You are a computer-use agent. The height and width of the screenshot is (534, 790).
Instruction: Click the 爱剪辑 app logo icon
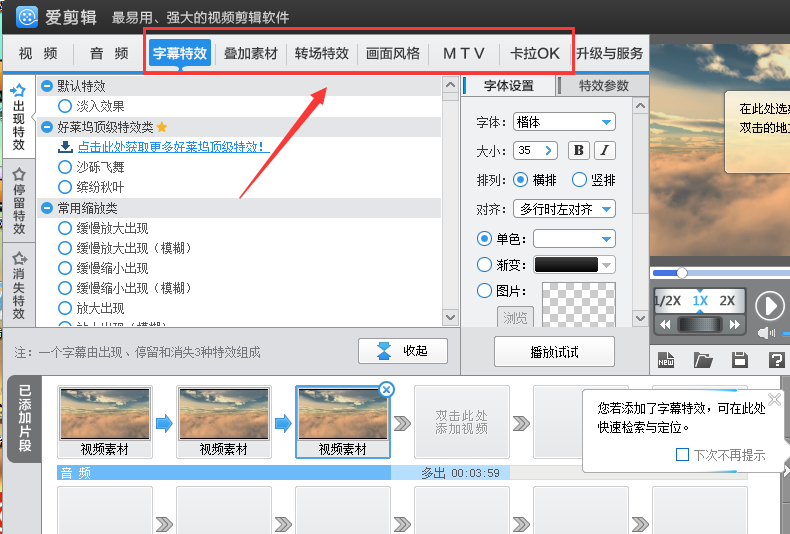coord(27,17)
